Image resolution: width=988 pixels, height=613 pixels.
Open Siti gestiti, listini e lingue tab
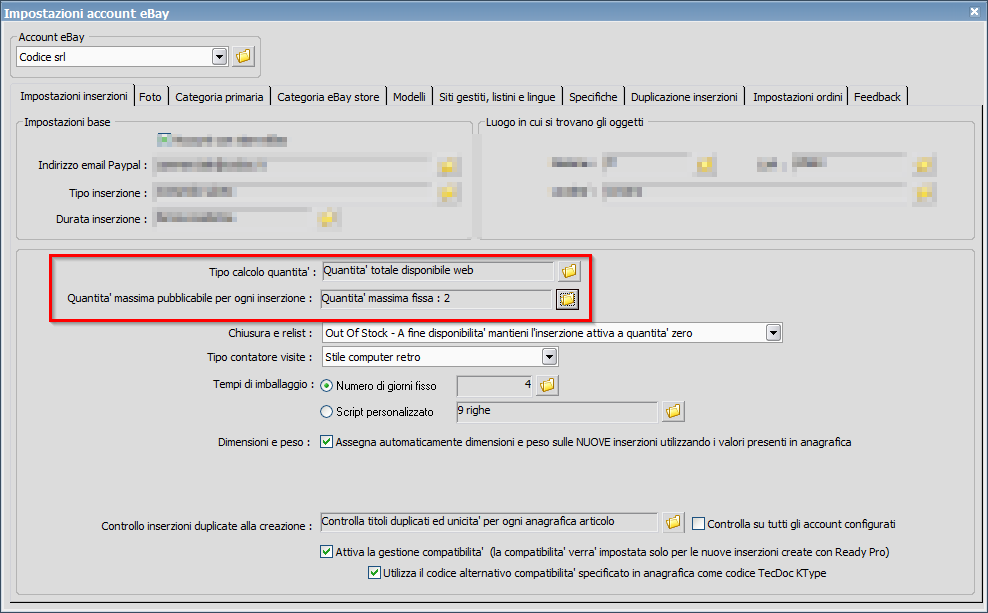[497, 97]
